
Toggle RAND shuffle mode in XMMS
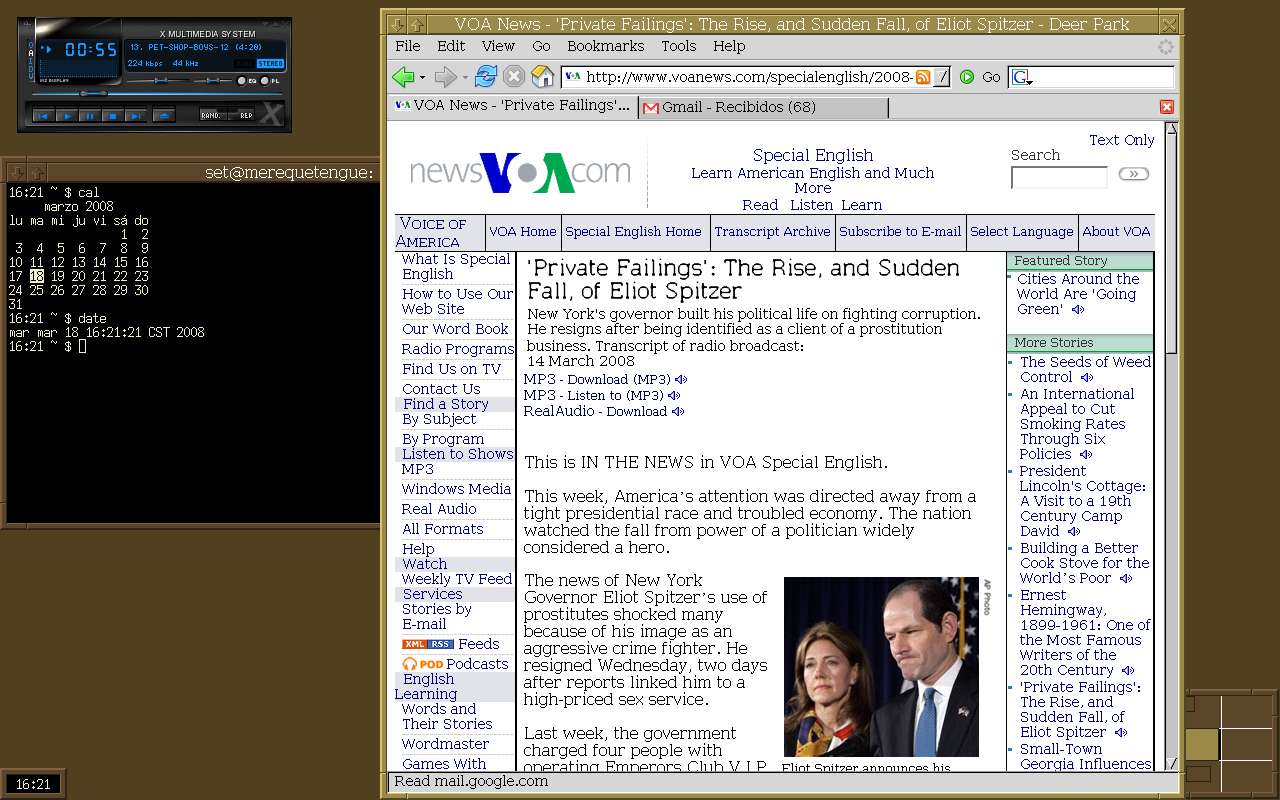(212, 116)
